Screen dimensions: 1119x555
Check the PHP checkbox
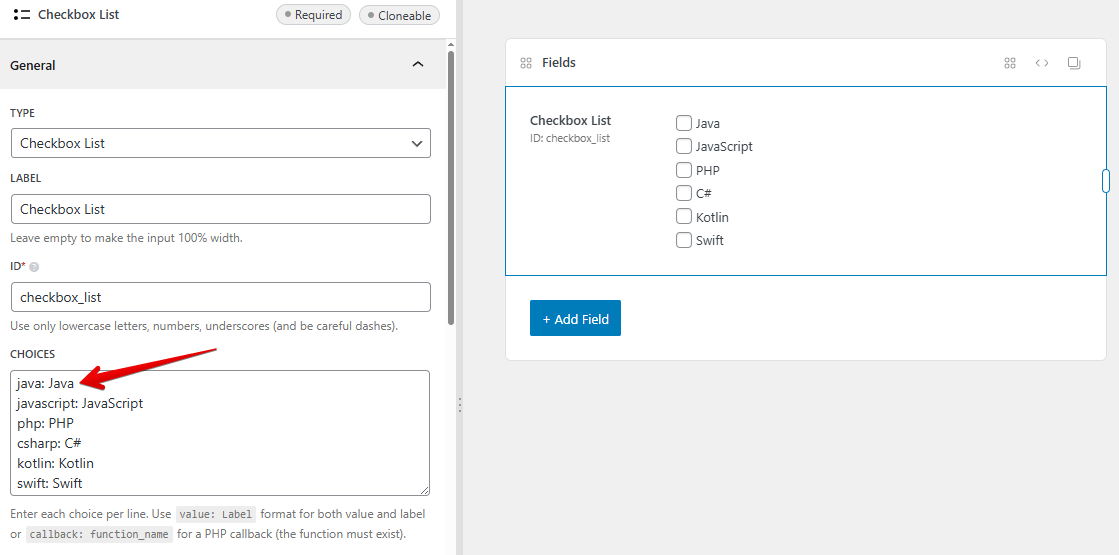(x=684, y=170)
